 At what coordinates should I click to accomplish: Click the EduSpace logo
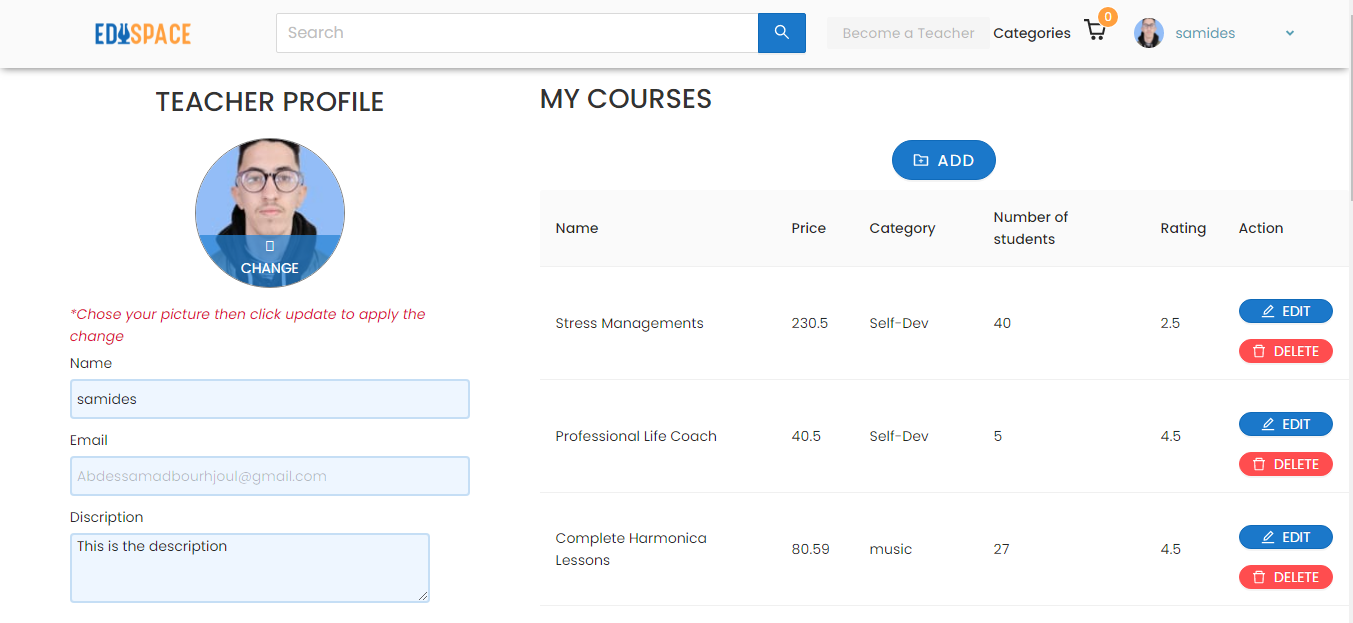pos(143,34)
